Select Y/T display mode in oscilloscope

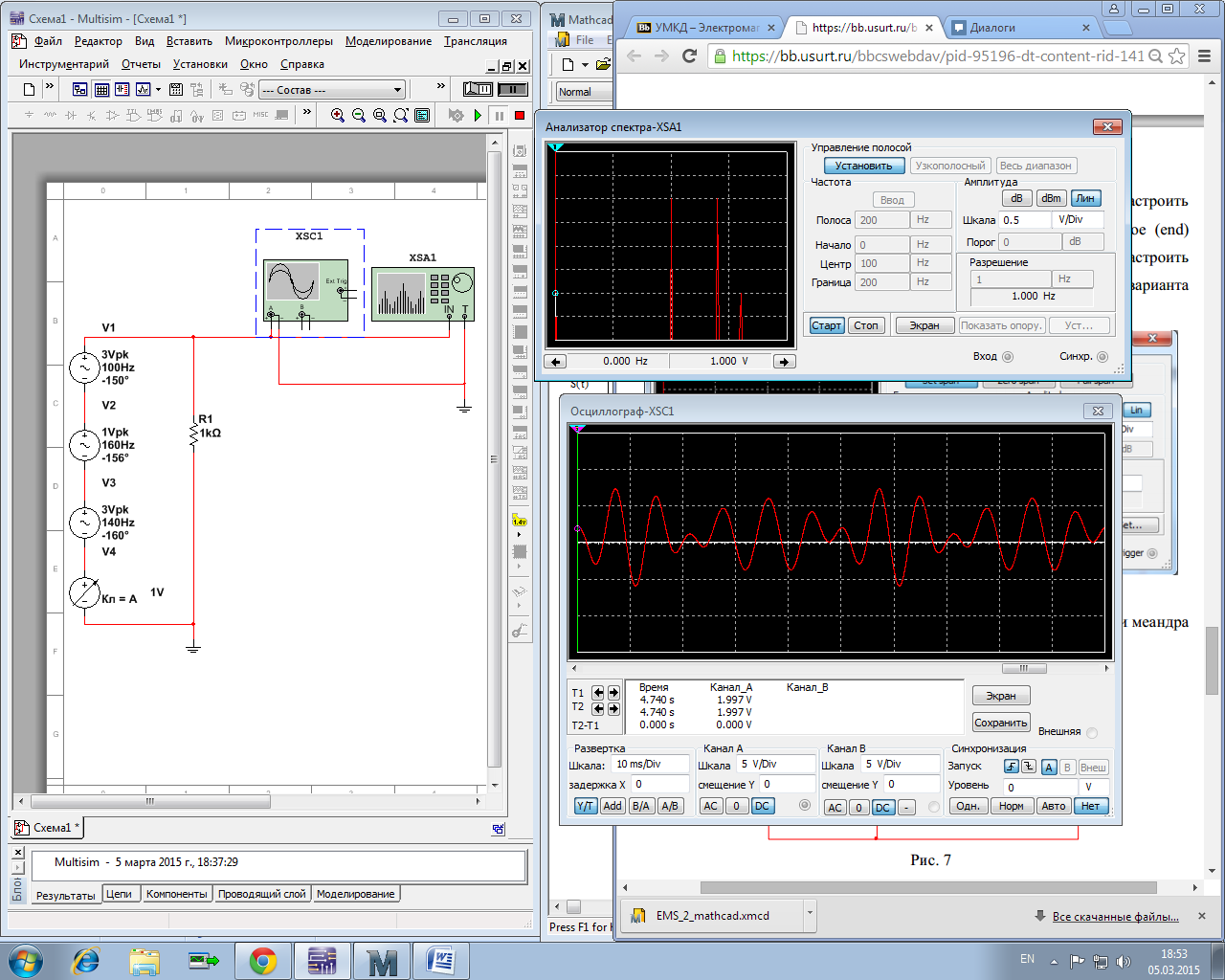586,806
